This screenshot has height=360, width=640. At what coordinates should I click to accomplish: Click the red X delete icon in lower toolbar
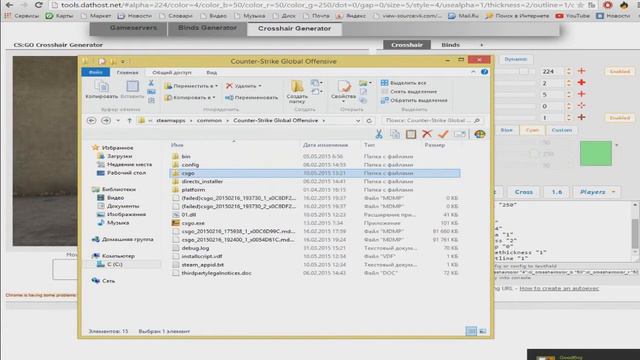point(427,134)
